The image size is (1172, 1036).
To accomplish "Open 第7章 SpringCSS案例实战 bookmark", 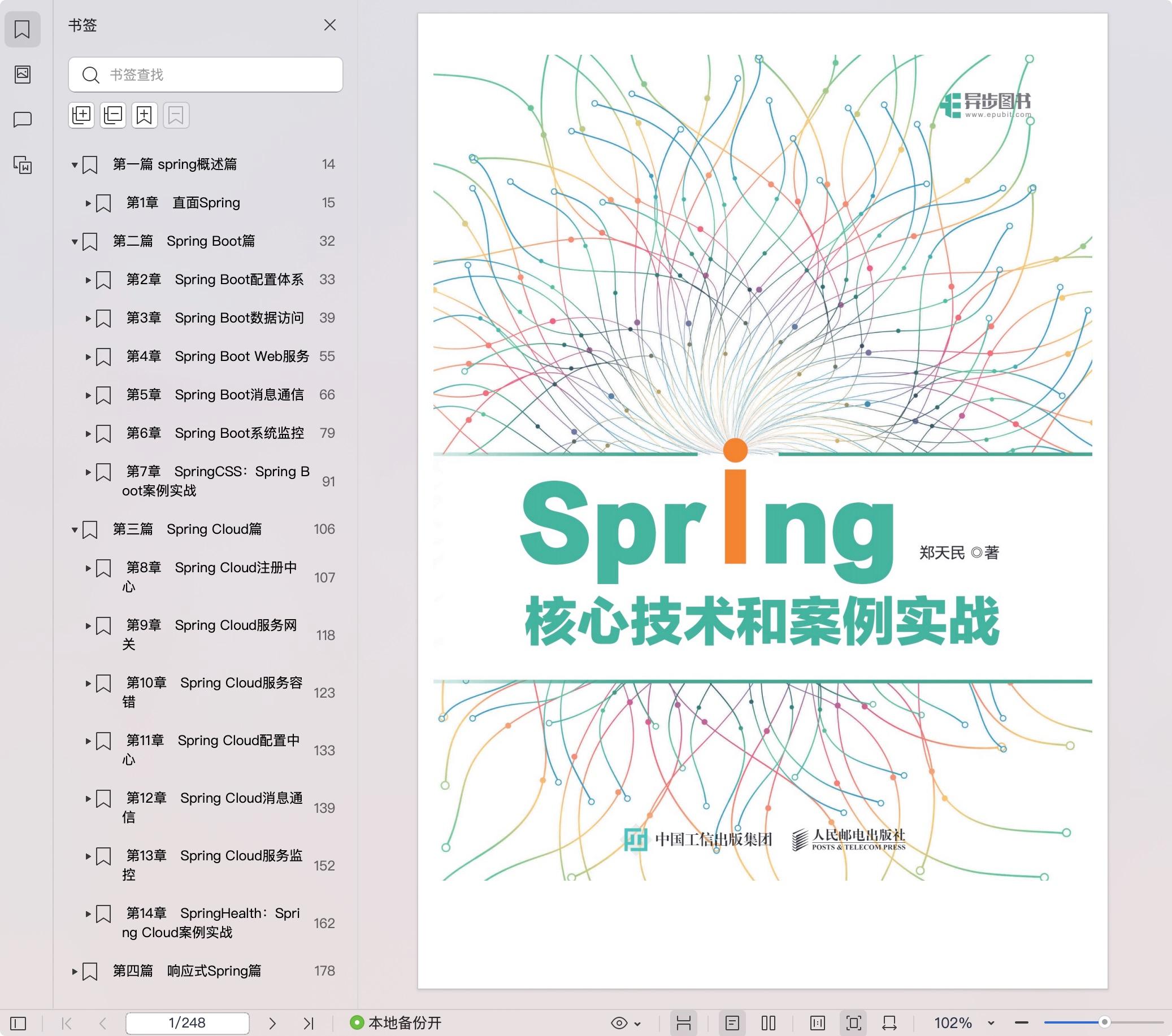I will point(216,481).
